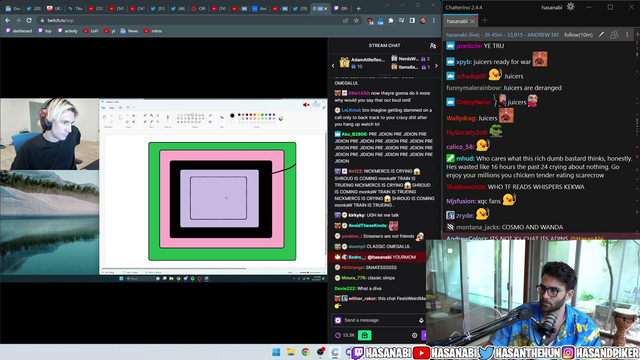This screenshot has height=360, width=640.
Task: Bookmark this page with the star icon
Action: [356, 20]
